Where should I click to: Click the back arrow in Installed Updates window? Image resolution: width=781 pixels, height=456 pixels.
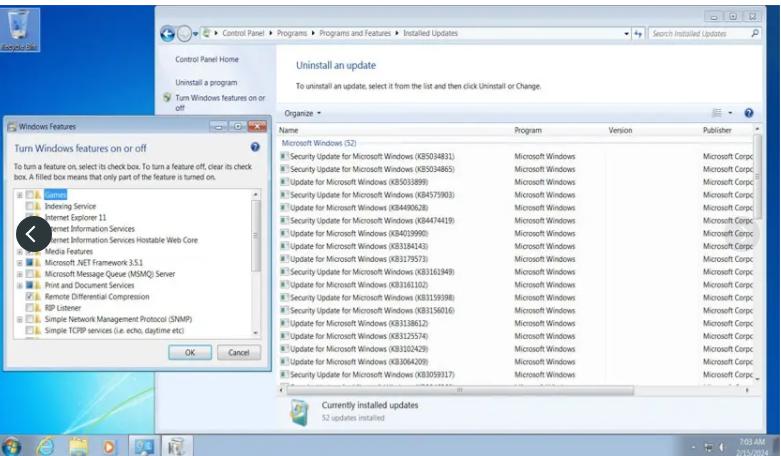click(167, 34)
